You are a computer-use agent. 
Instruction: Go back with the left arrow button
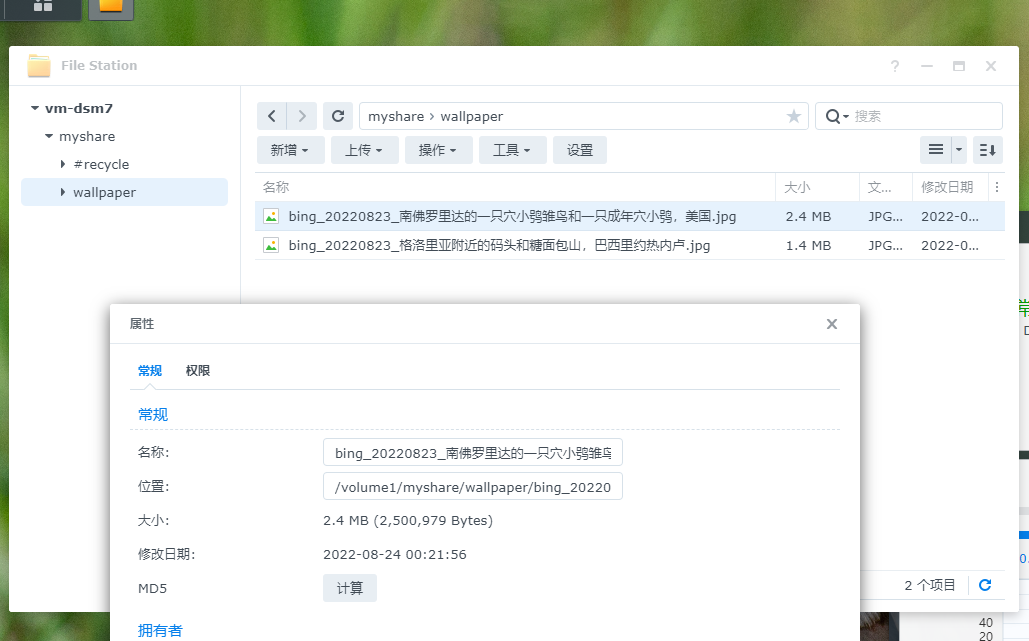(272, 116)
